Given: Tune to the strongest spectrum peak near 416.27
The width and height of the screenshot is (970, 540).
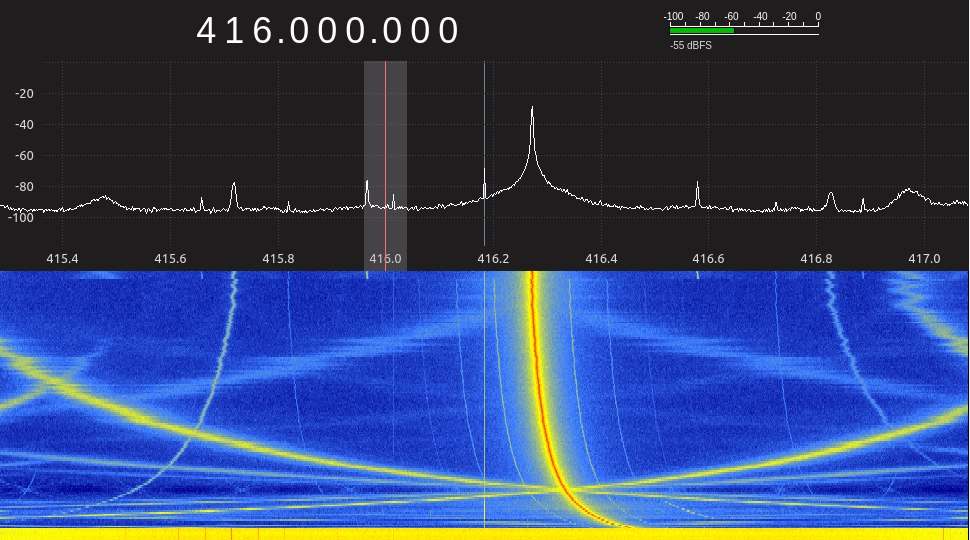Looking at the screenshot, I should [532, 110].
